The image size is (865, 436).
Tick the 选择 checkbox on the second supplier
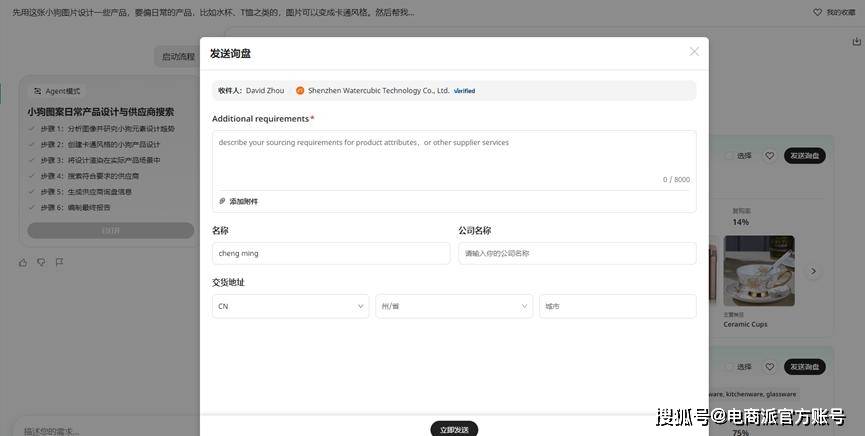(729, 367)
